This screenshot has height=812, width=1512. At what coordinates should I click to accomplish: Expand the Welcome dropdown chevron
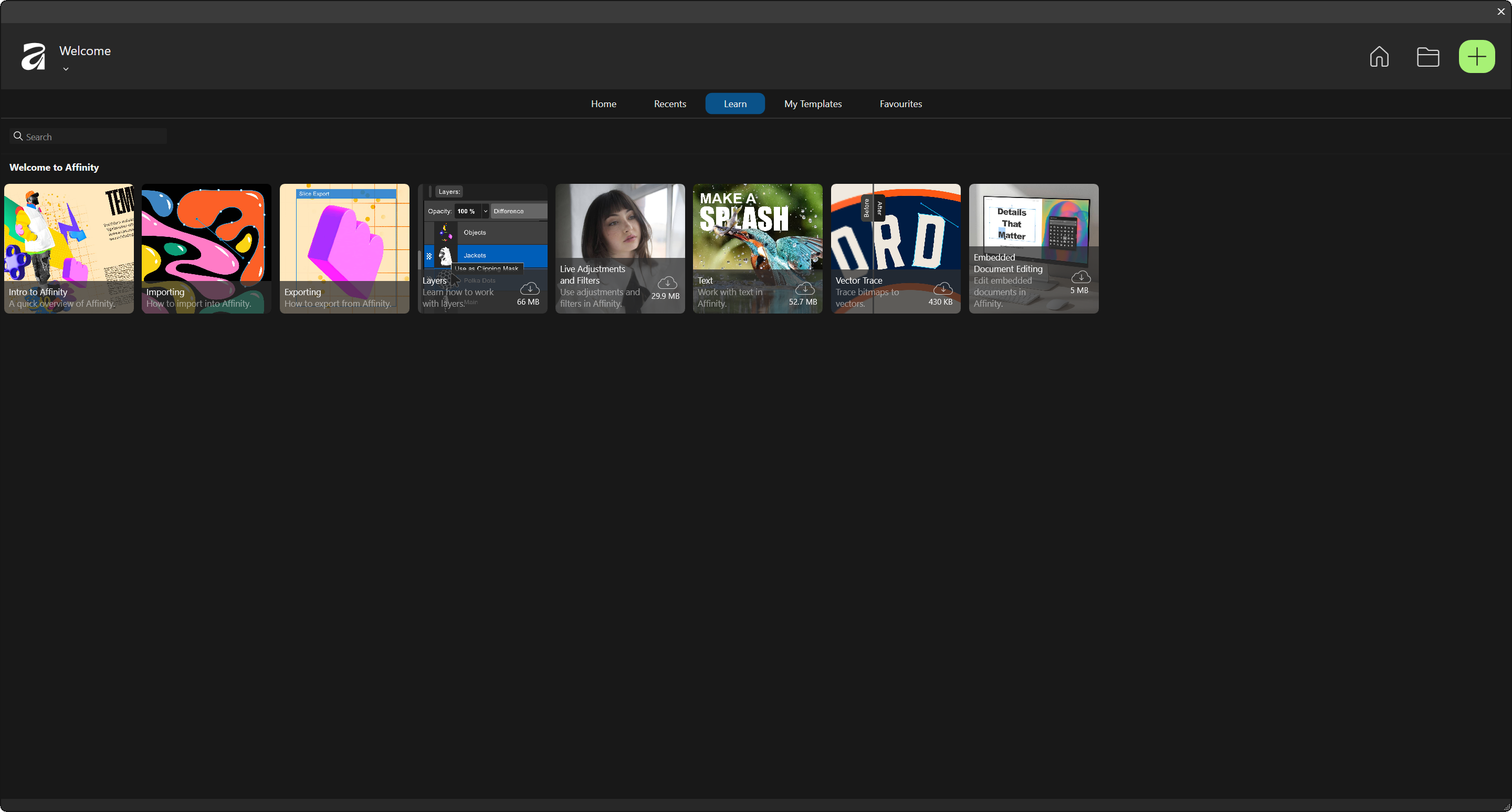point(66,69)
